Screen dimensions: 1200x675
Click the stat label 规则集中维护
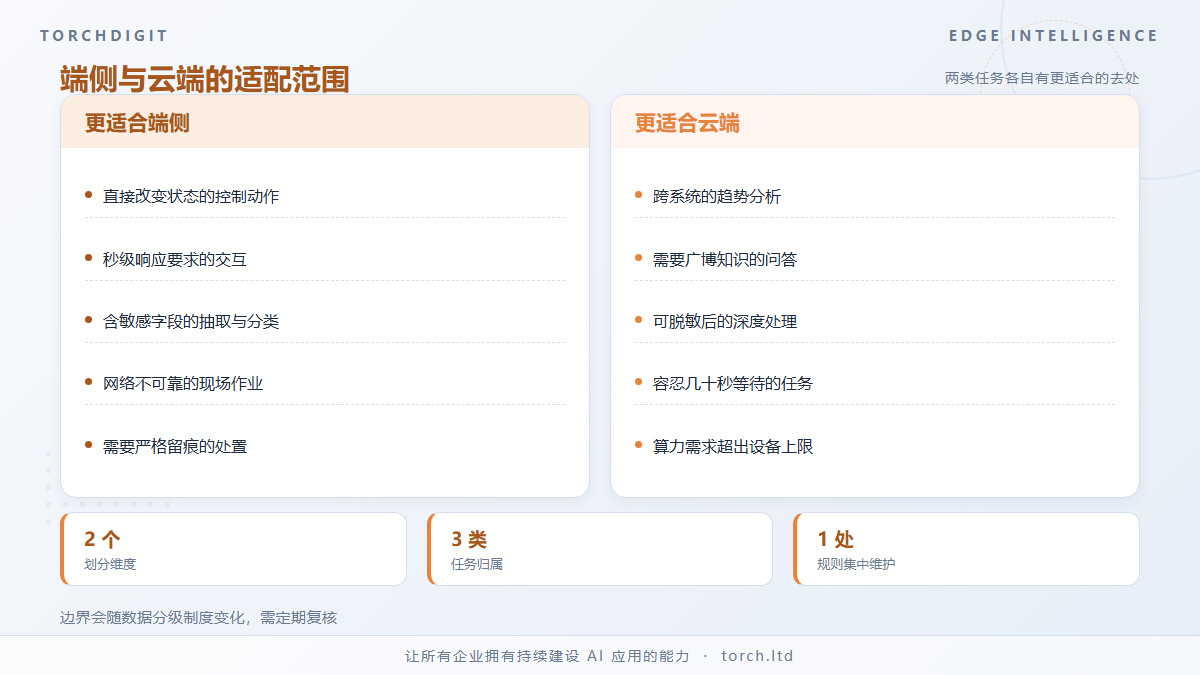(856, 564)
